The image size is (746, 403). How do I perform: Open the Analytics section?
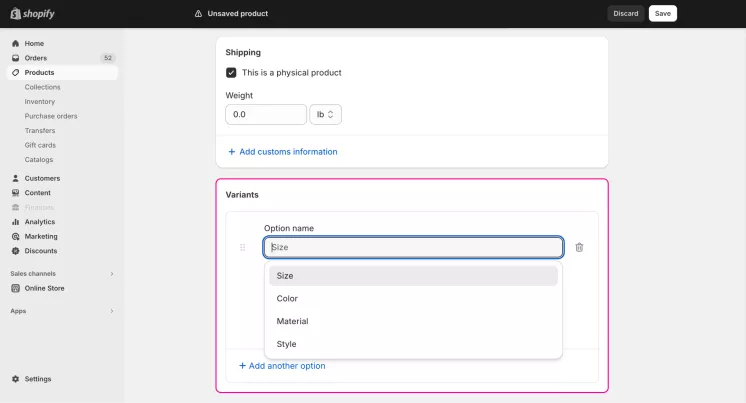[x=40, y=222]
